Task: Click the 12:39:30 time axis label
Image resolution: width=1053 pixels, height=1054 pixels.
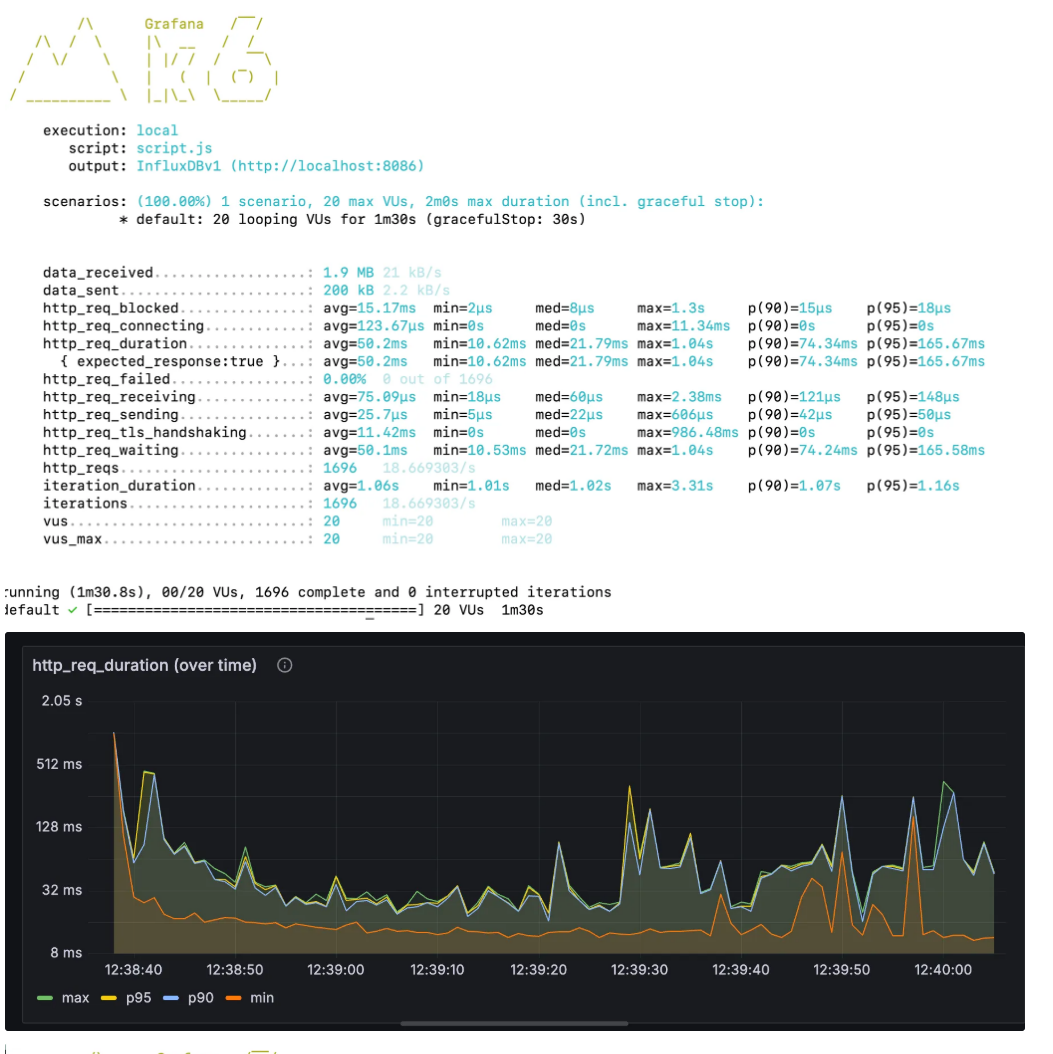Action: (639, 969)
